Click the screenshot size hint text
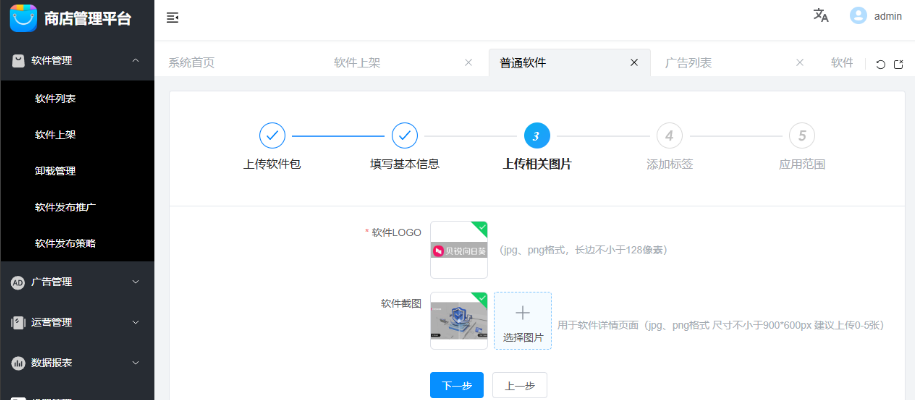915x400 pixels. (x=721, y=325)
